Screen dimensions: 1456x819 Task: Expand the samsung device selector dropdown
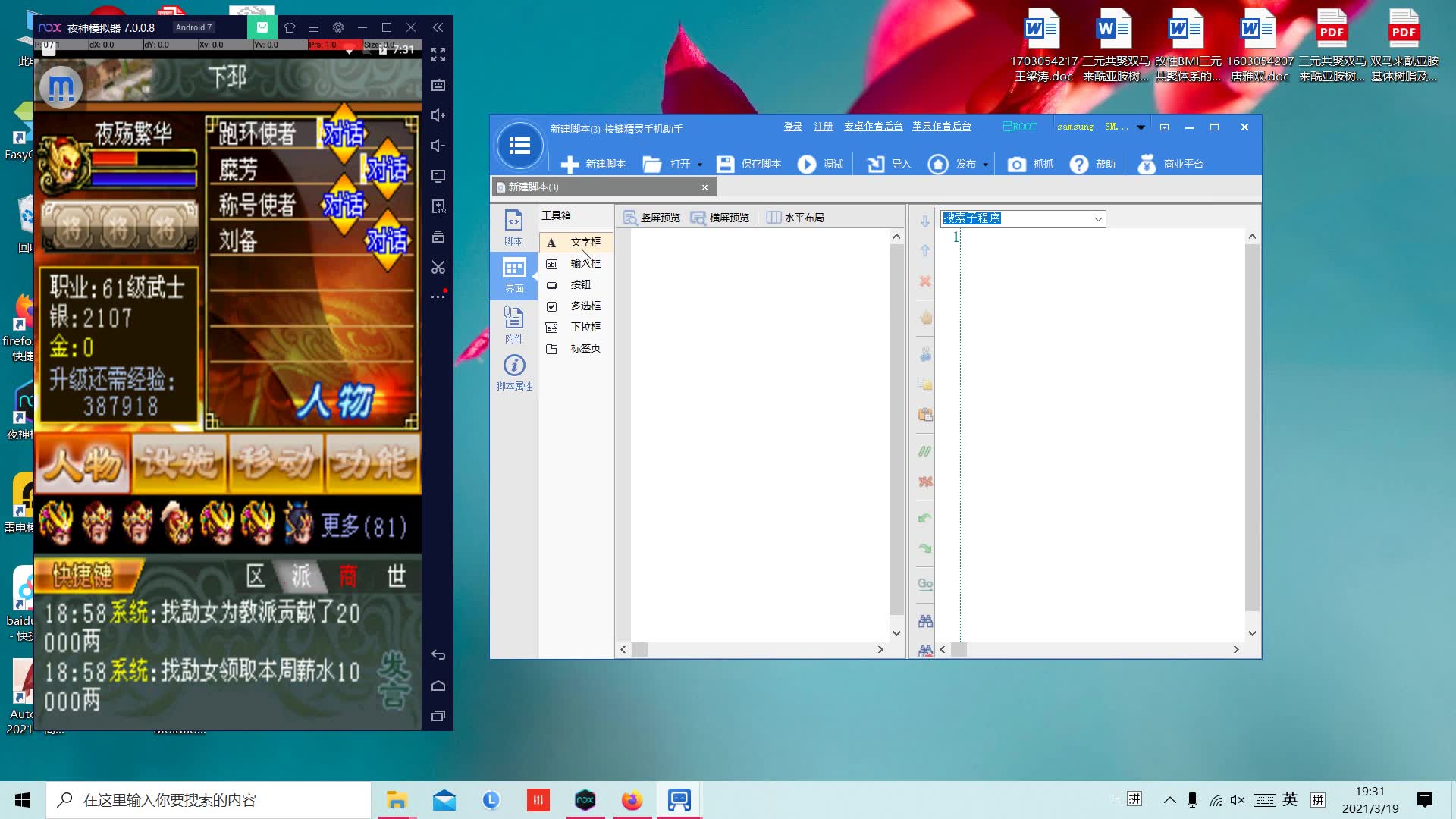1140,127
